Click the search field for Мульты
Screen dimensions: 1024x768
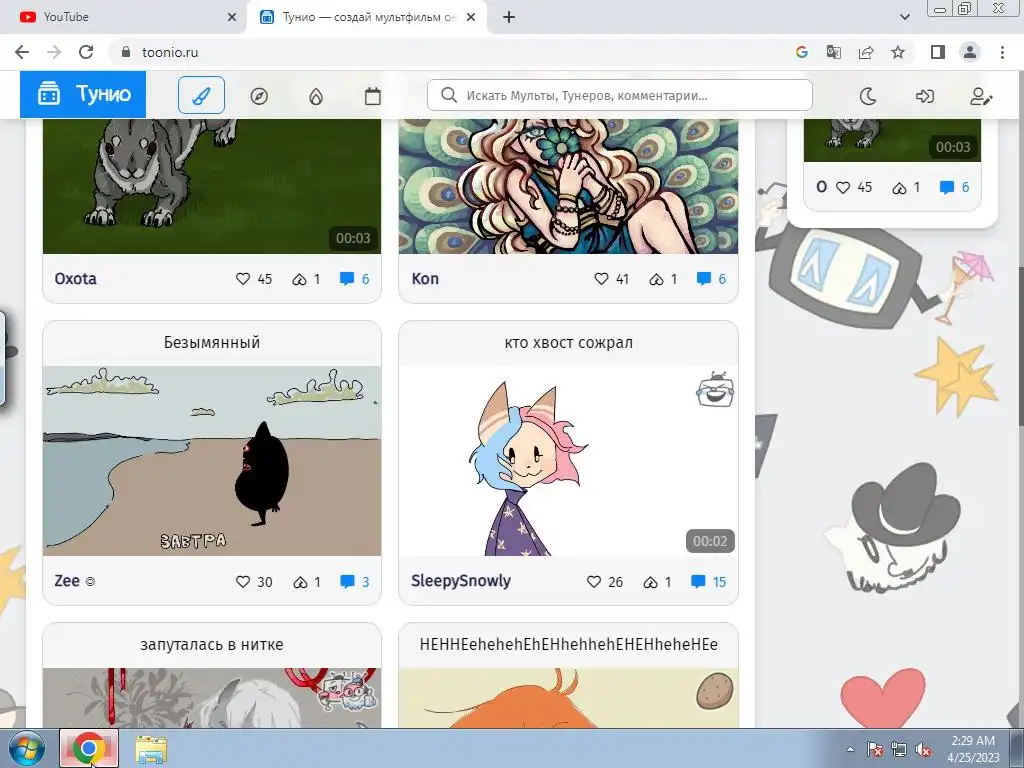pyautogui.click(x=620, y=95)
